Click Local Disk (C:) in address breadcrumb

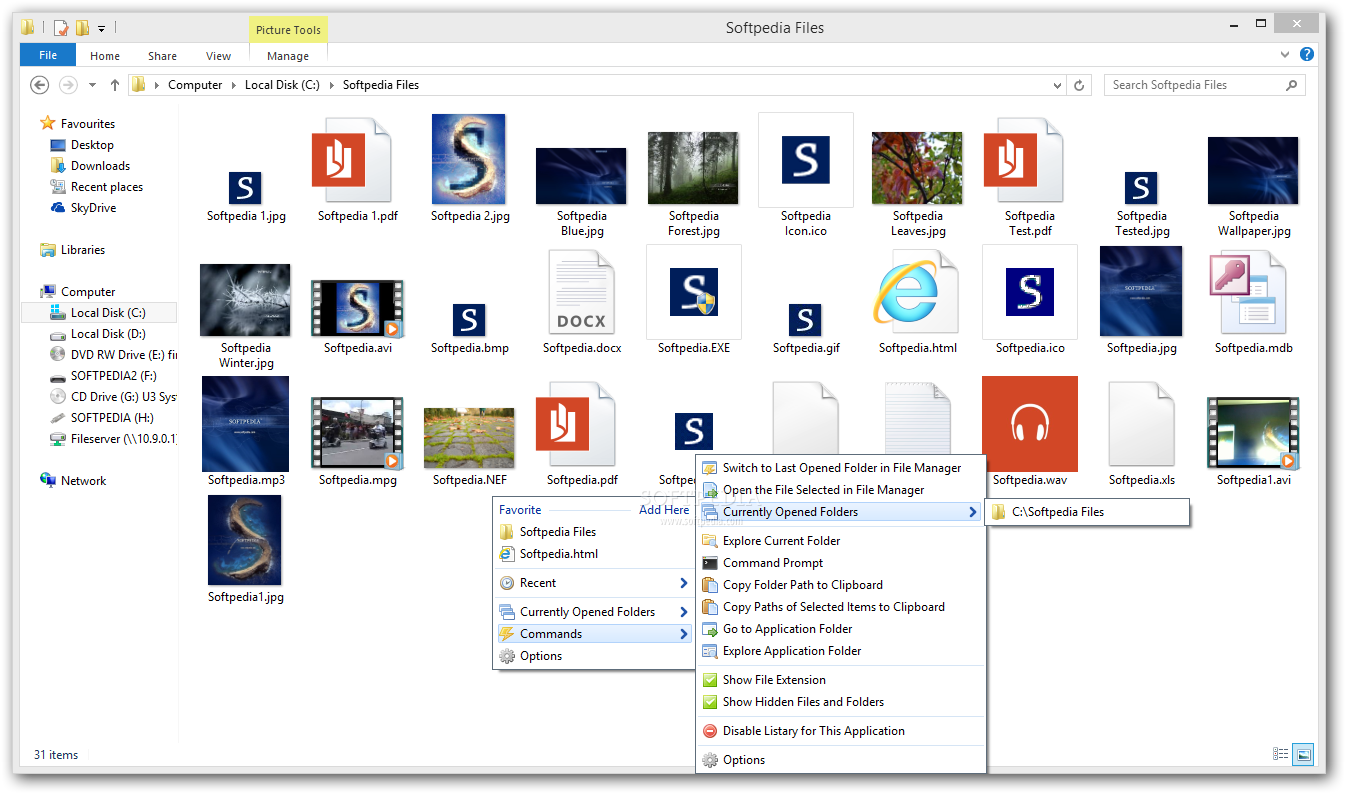click(282, 85)
